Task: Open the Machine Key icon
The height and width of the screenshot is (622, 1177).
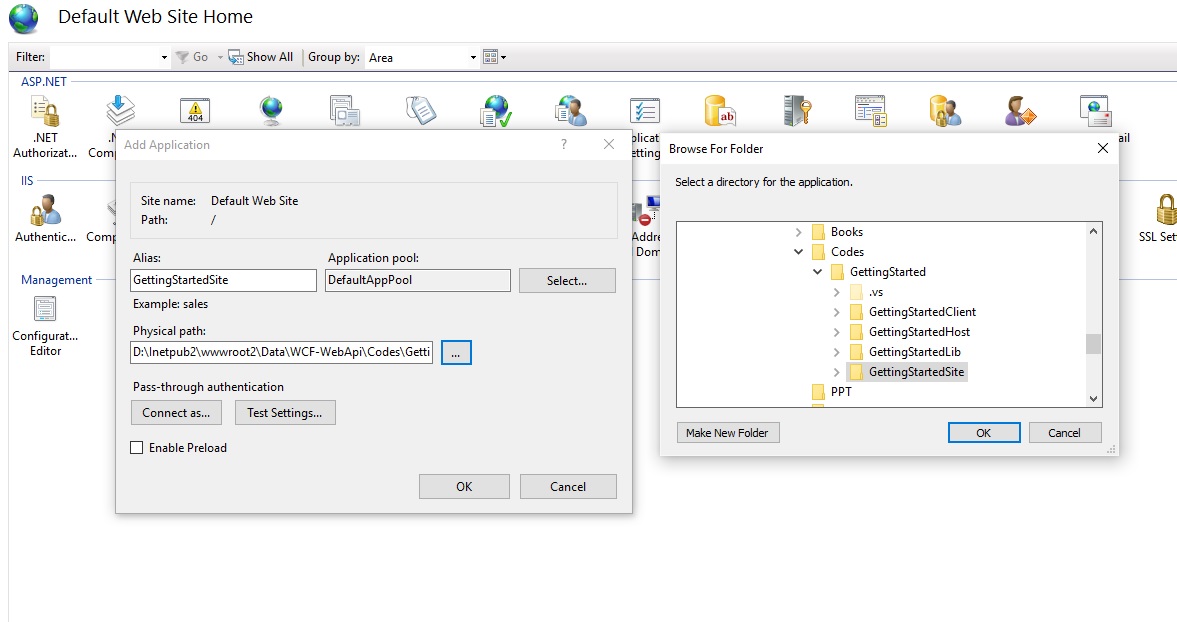Action: click(795, 111)
